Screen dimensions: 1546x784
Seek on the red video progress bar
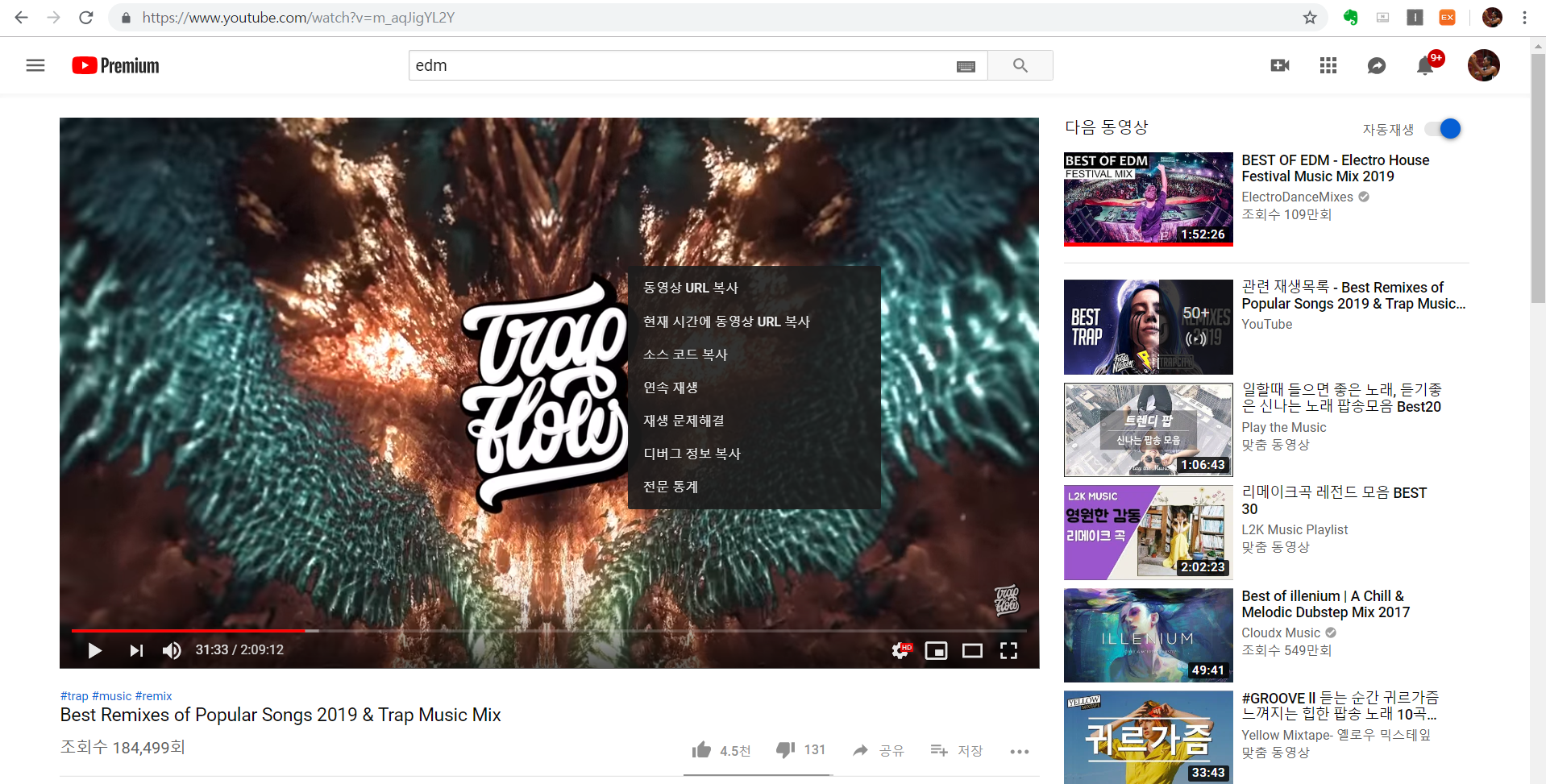click(x=189, y=630)
